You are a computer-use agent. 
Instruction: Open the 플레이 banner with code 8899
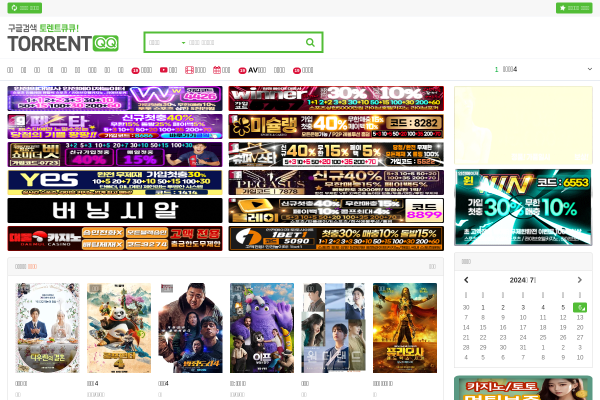[x=336, y=210]
